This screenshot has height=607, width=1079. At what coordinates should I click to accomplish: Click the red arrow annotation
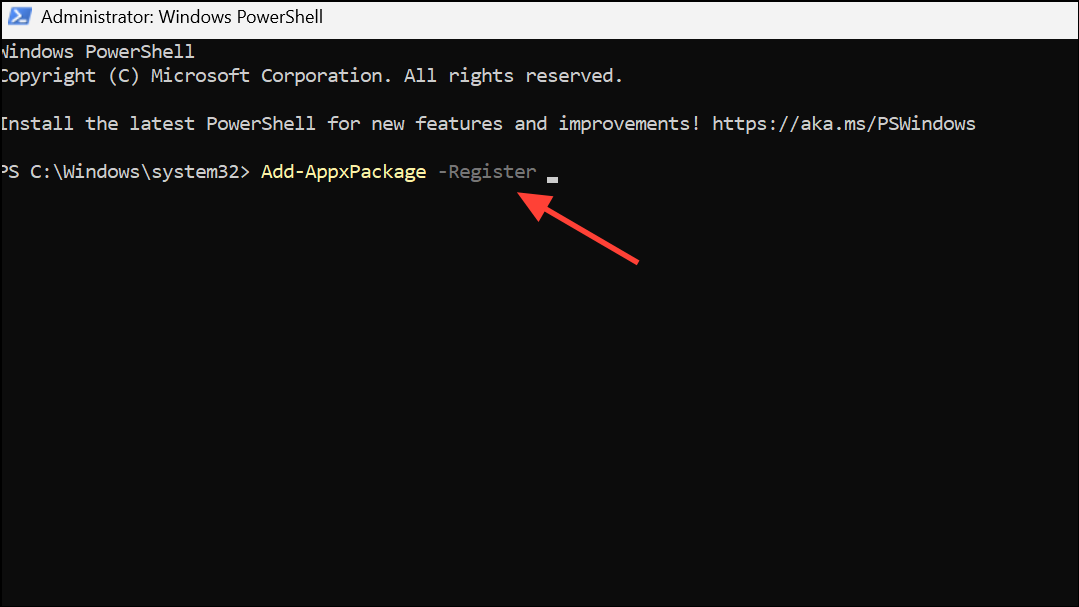pos(585,228)
